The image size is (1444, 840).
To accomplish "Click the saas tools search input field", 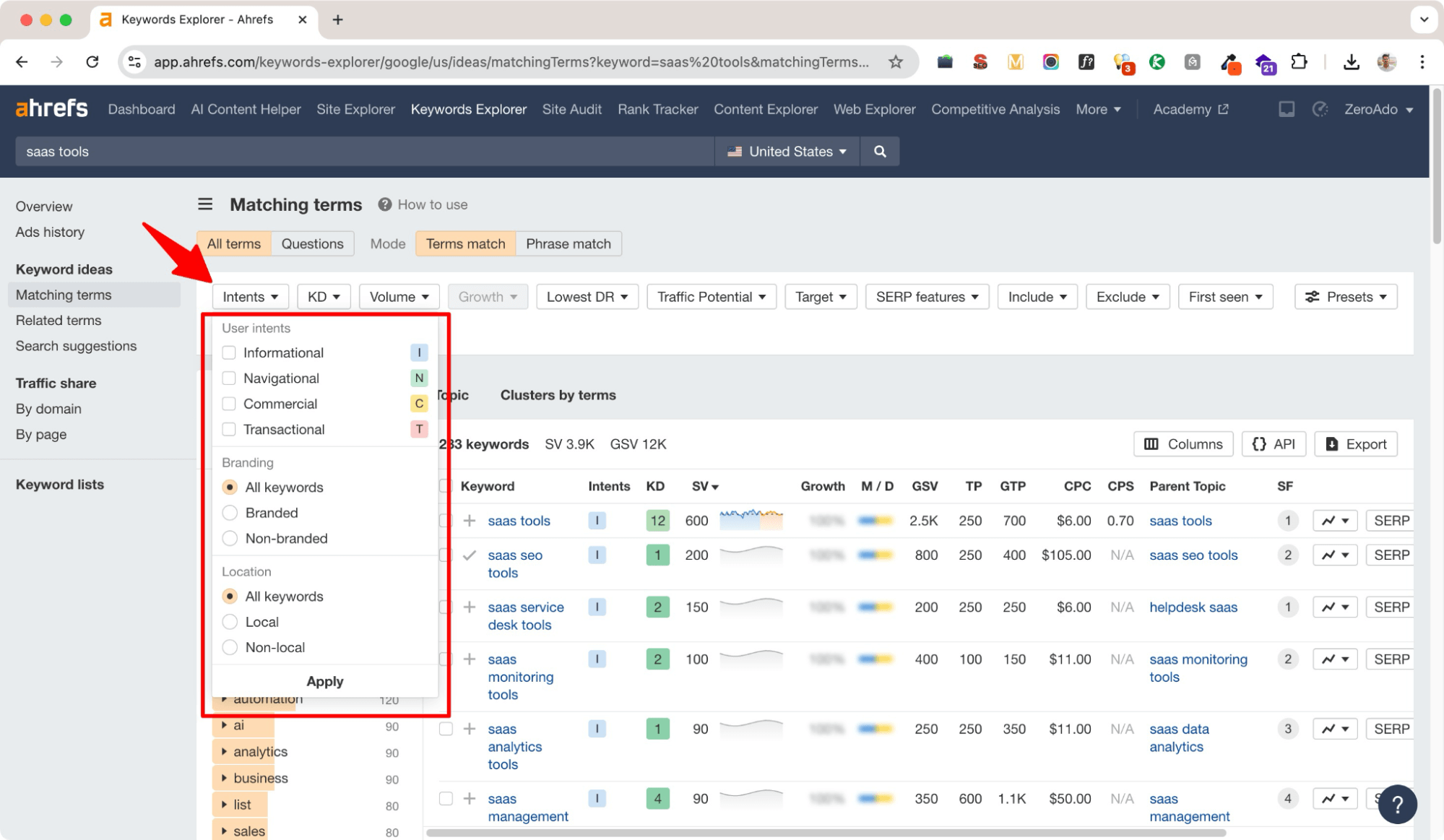I will pyautogui.click(x=365, y=152).
